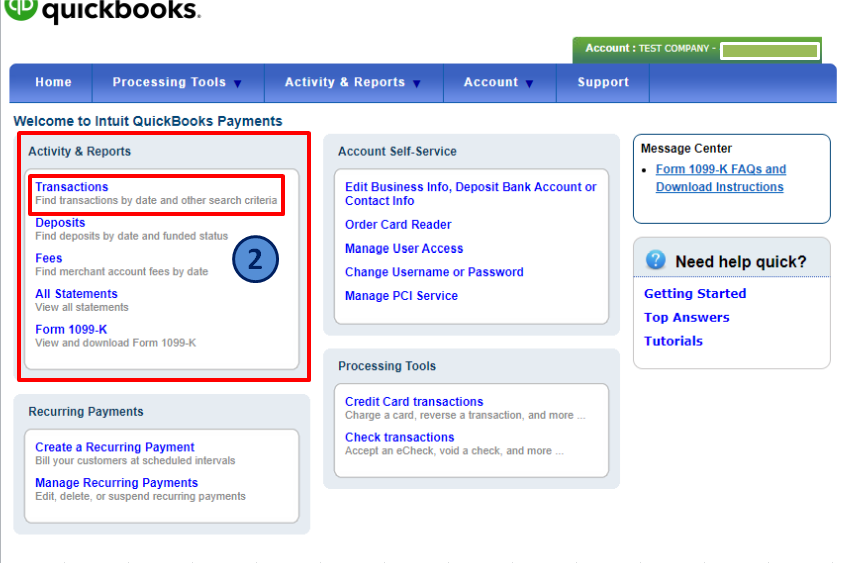848x563 pixels.
Task: Expand the Account menu dropdown arrow
Action: (x=529, y=83)
